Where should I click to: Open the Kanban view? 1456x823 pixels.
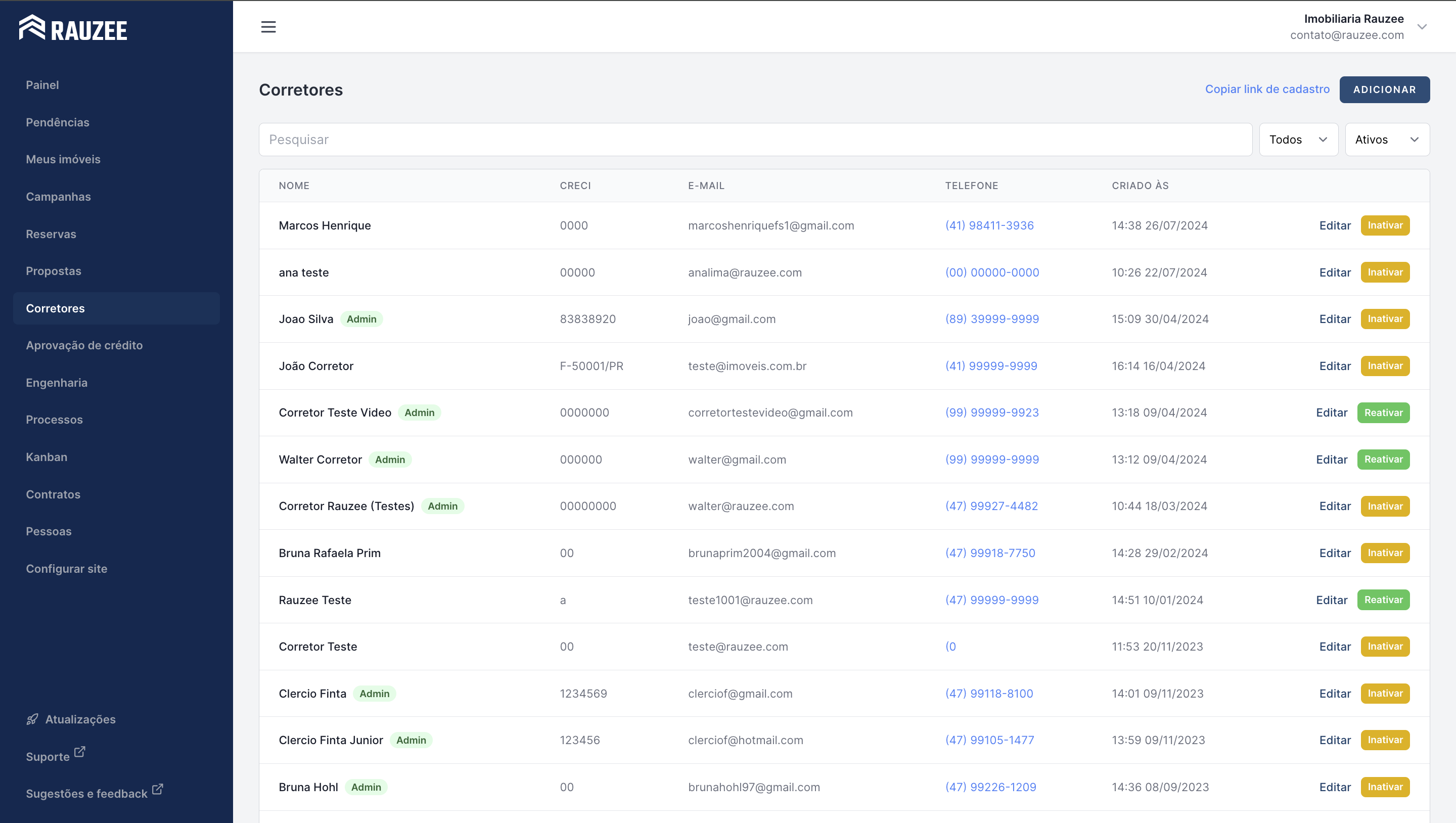pyautogui.click(x=47, y=456)
